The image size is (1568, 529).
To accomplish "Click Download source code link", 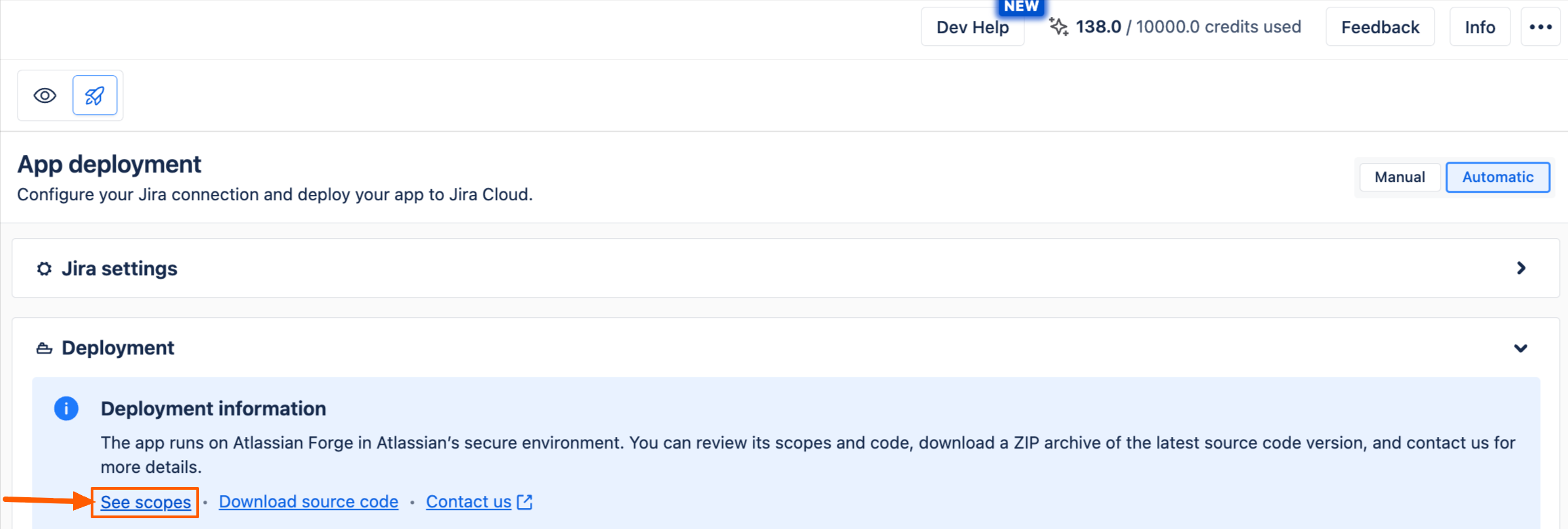I will 309,502.
